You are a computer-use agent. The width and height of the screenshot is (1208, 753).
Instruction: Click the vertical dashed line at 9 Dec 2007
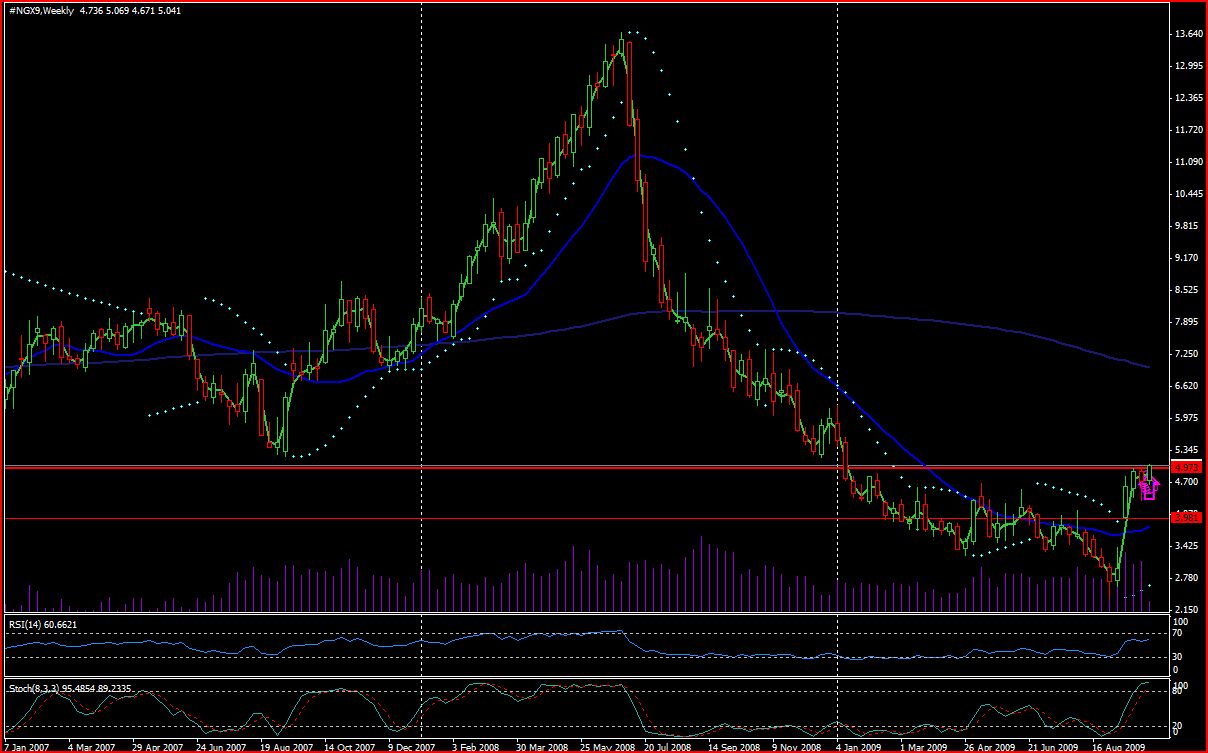(x=420, y=300)
